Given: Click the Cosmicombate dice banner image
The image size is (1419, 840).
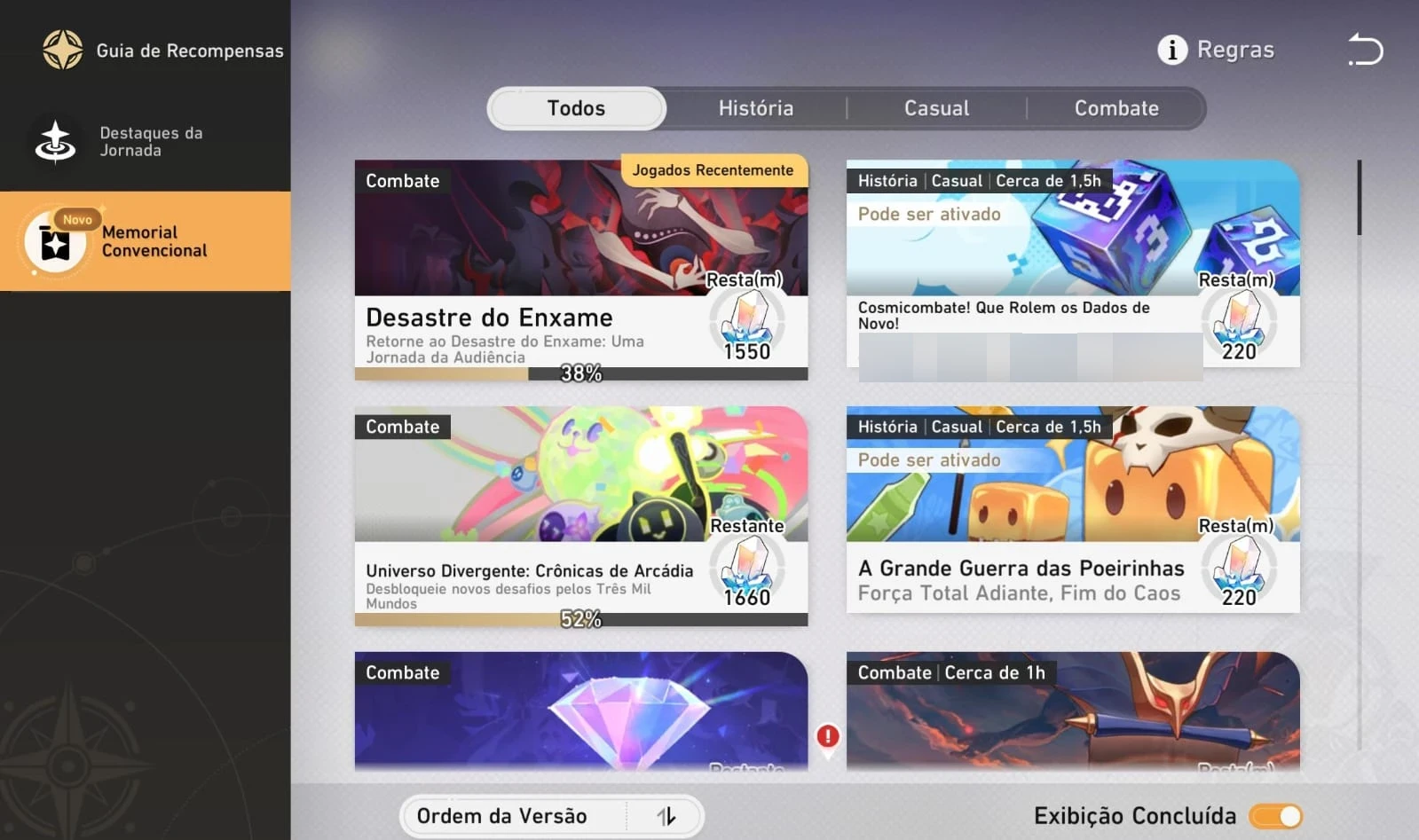Looking at the screenshot, I should [x=1073, y=228].
